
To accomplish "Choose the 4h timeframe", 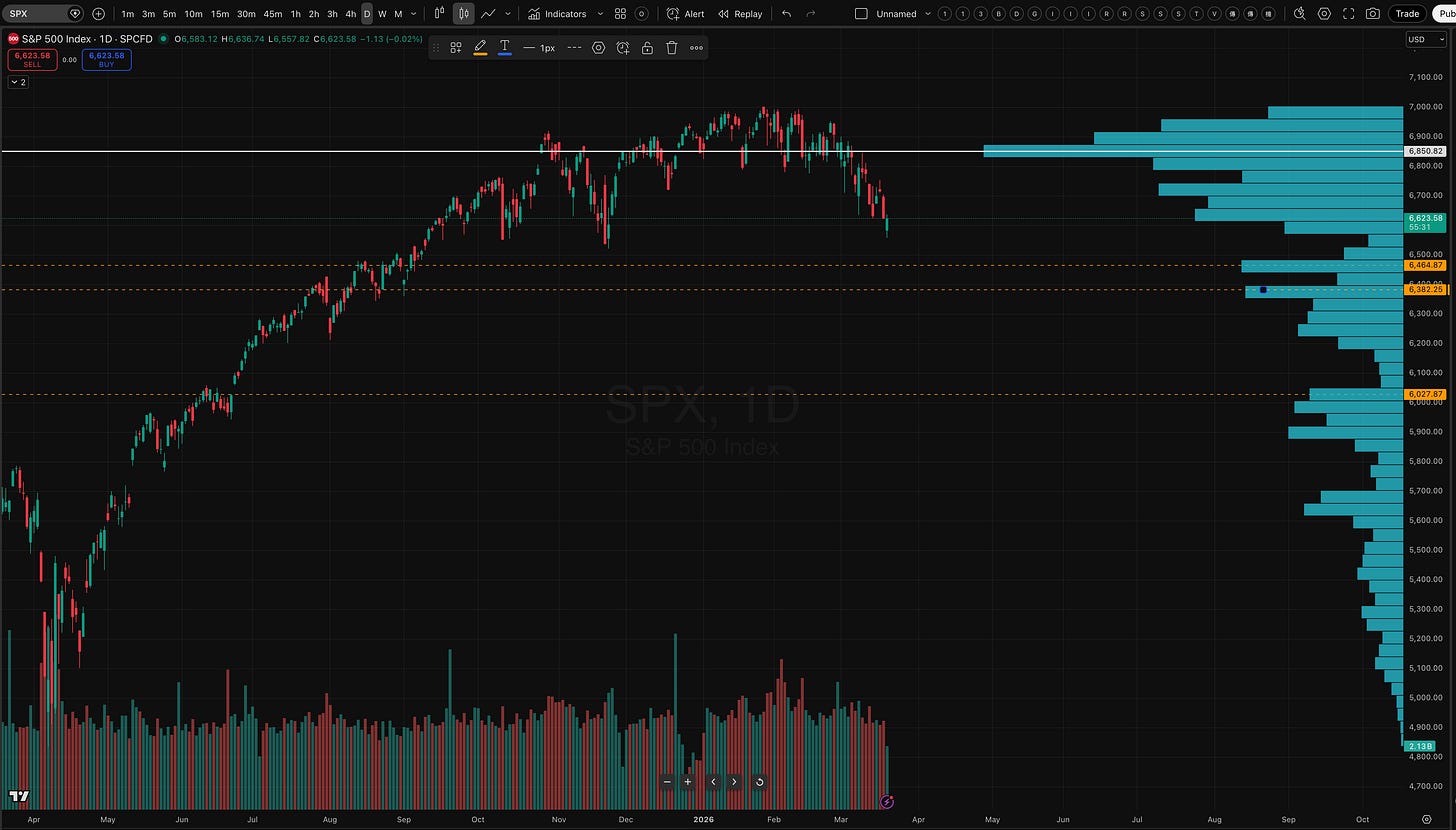I will [x=350, y=14].
